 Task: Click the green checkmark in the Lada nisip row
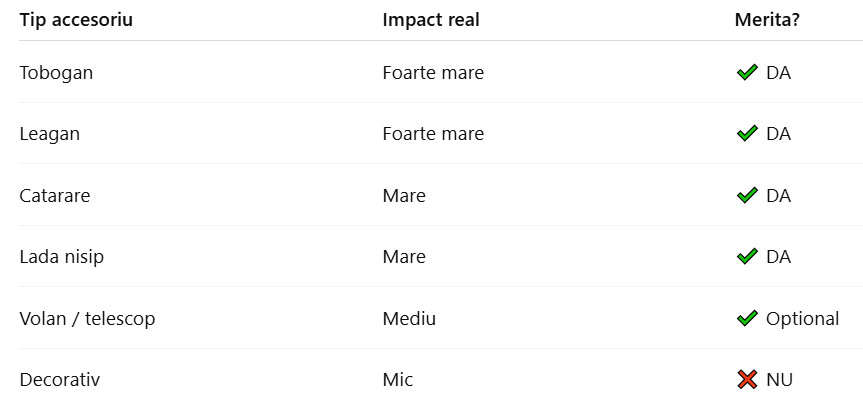click(x=746, y=257)
